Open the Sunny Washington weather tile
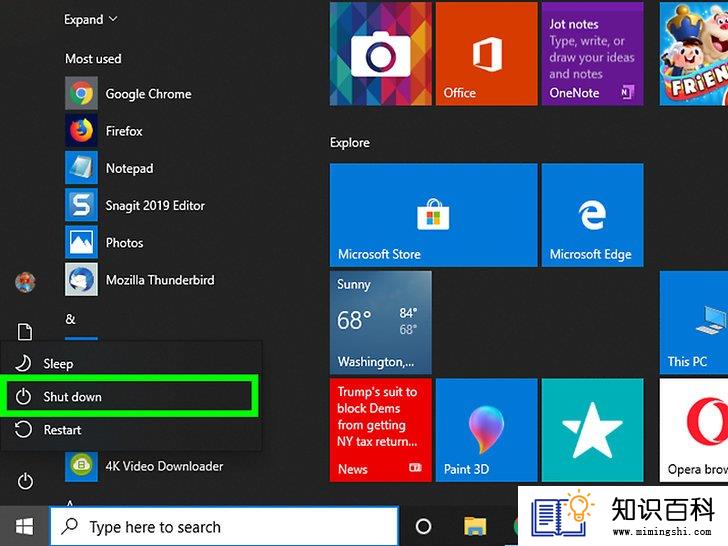Image resolution: width=728 pixels, height=546 pixels. (x=380, y=323)
